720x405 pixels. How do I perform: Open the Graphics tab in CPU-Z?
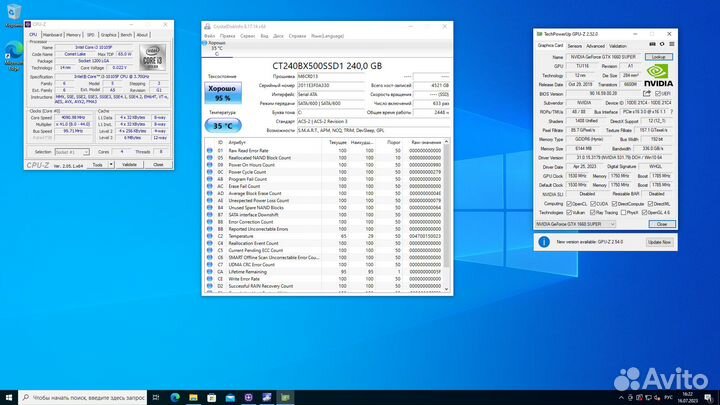coord(108,35)
